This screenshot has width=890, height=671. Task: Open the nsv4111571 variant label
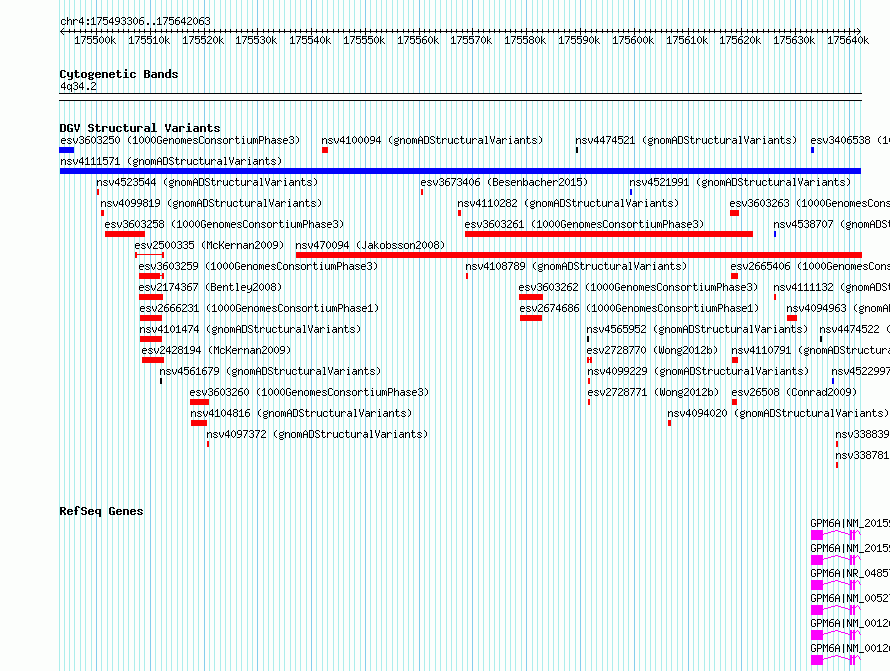[x=171, y=161]
